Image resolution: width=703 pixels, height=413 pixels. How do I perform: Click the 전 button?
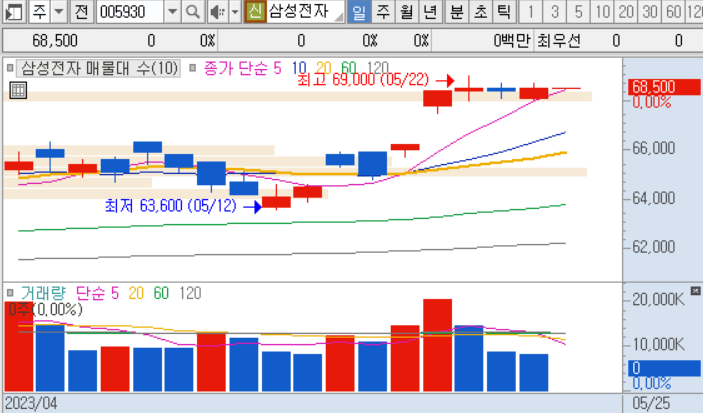(x=81, y=12)
